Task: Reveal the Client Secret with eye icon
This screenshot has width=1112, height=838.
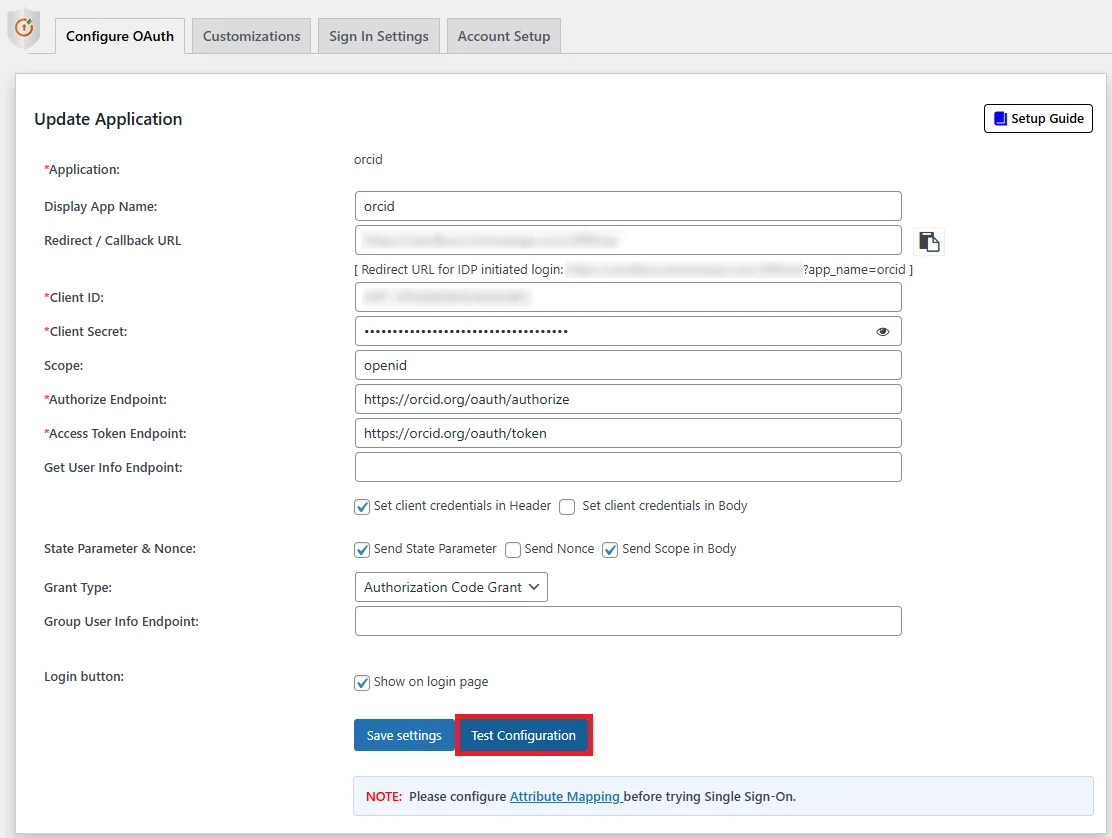Action: click(x=882, y=331)
